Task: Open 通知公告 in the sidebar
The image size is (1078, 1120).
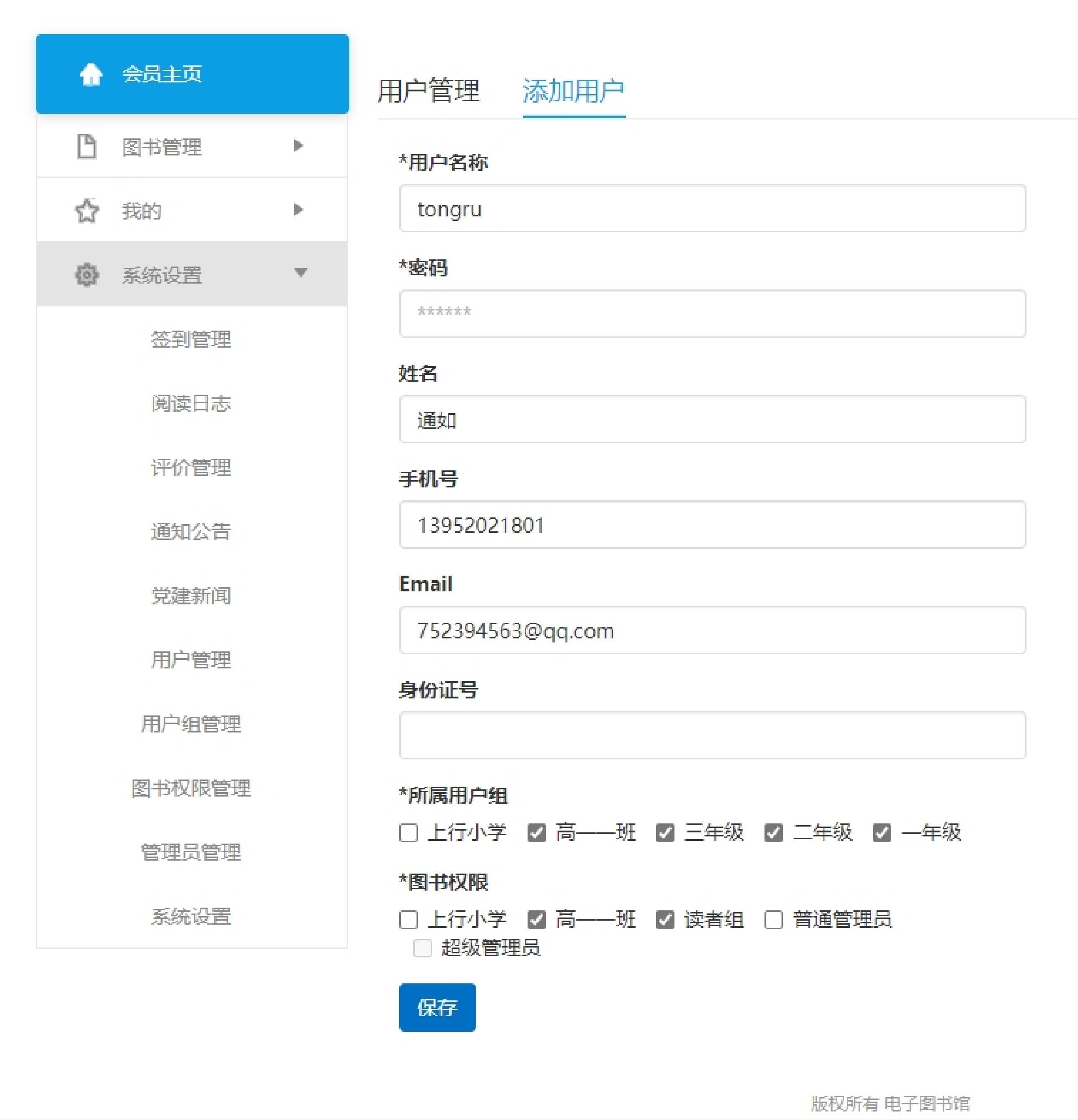Action: click(191, 531)
